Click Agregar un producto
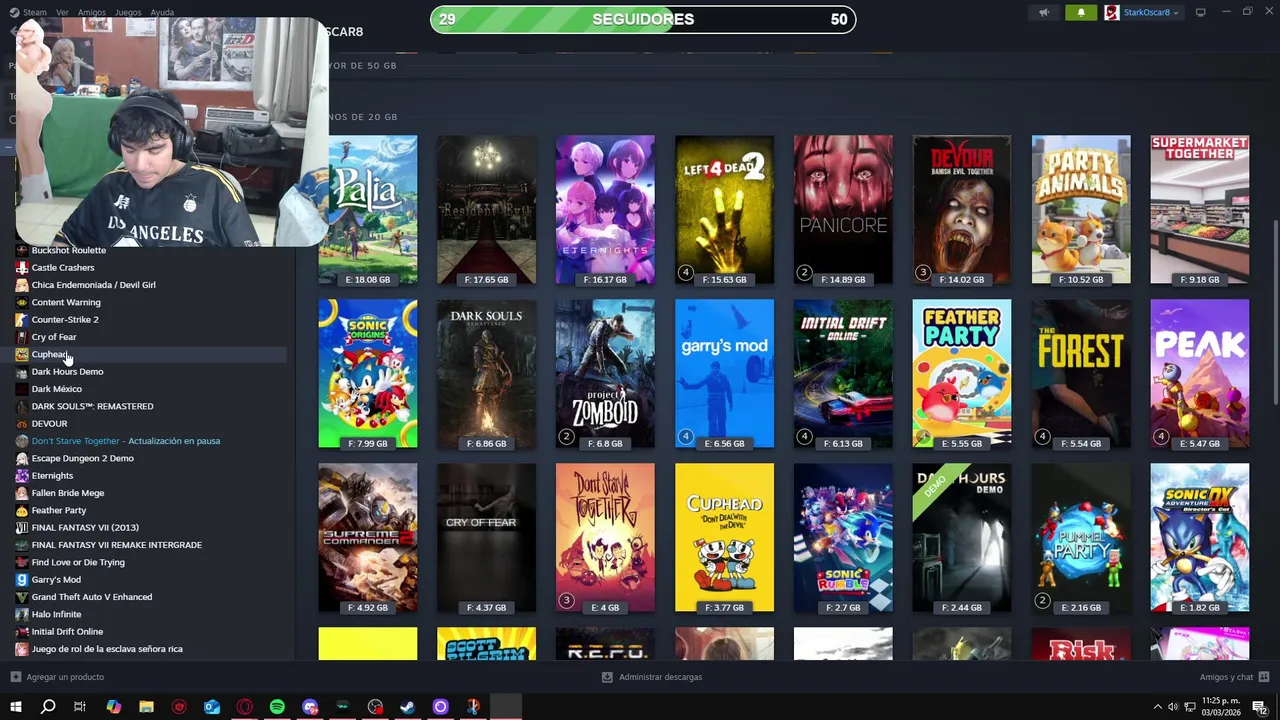Image resolution: width=1280 pixels, height=720 pixels. pyautogui.click(x=65, y=677)
